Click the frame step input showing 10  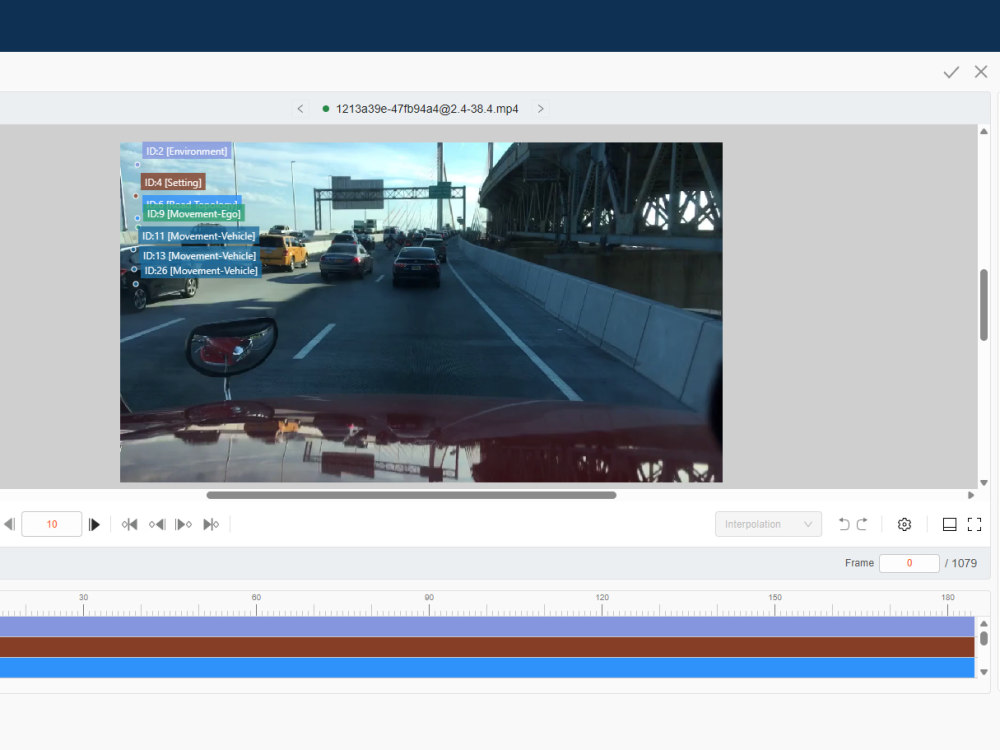pos(52,524)
